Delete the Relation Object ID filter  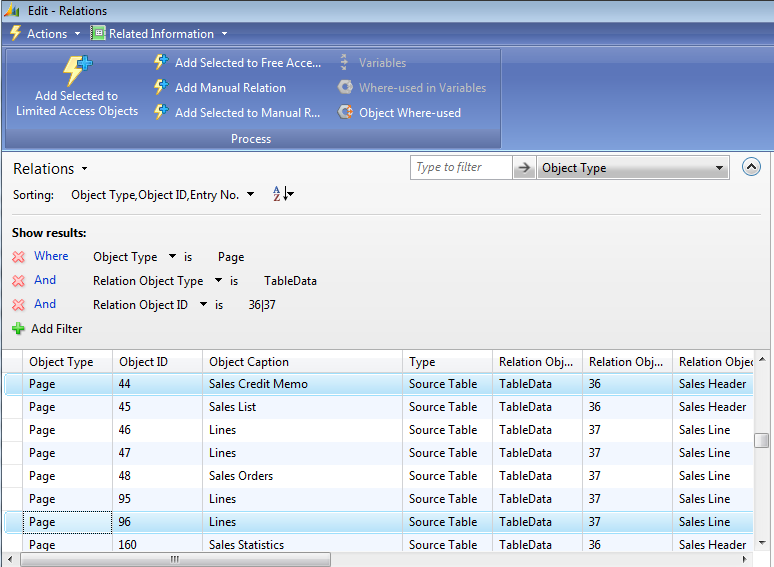[18, 305]
